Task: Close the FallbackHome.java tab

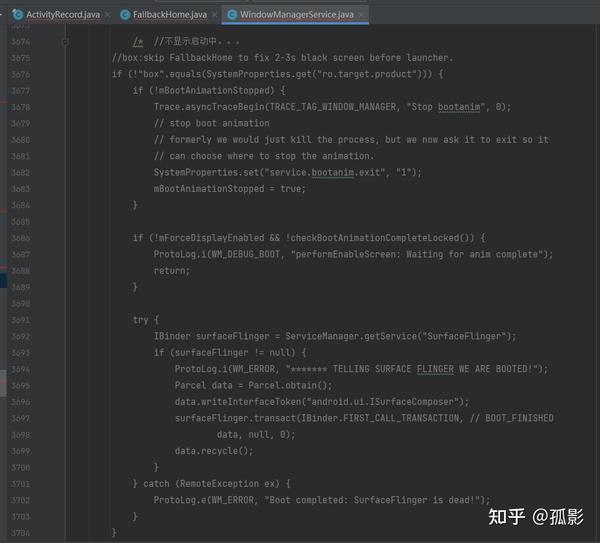Action: [x=215, y=15]
